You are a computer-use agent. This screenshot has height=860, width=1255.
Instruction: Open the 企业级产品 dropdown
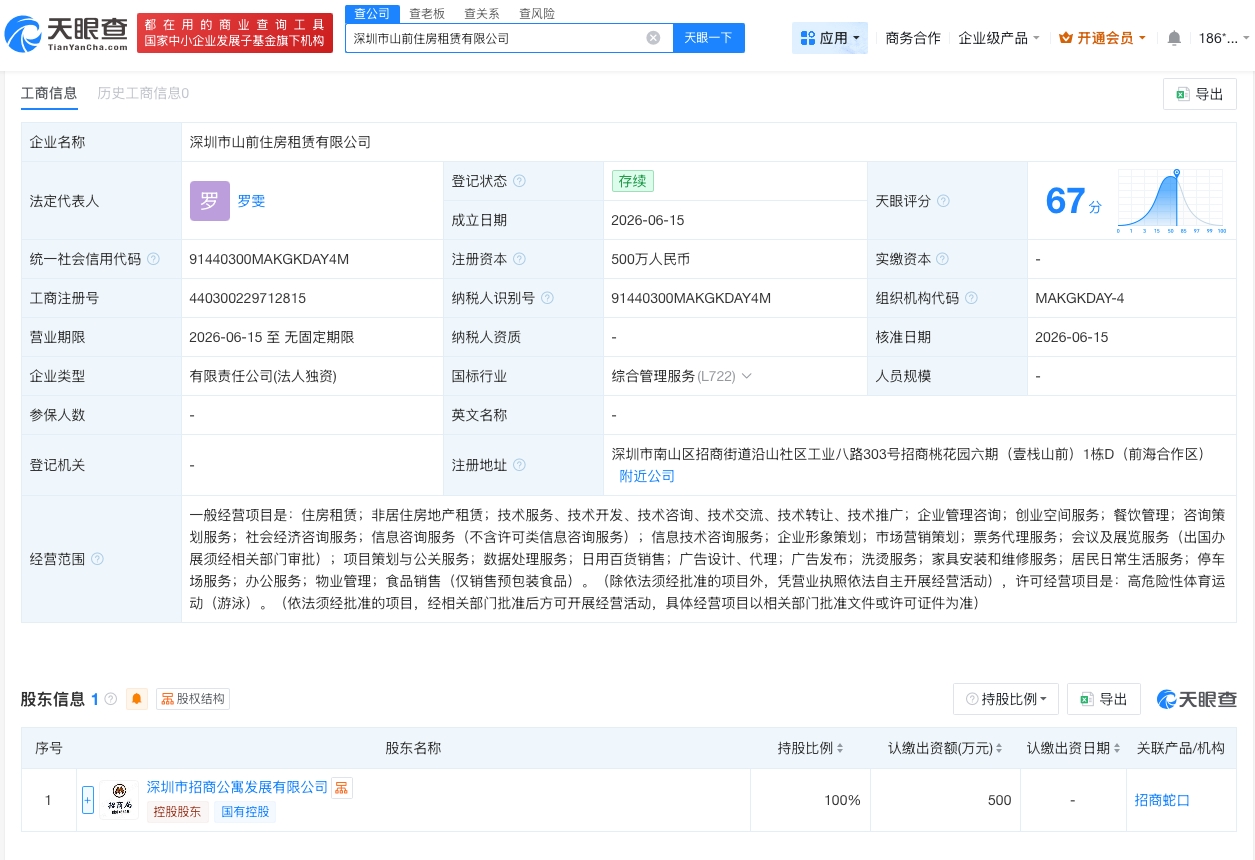coord(999,38)
